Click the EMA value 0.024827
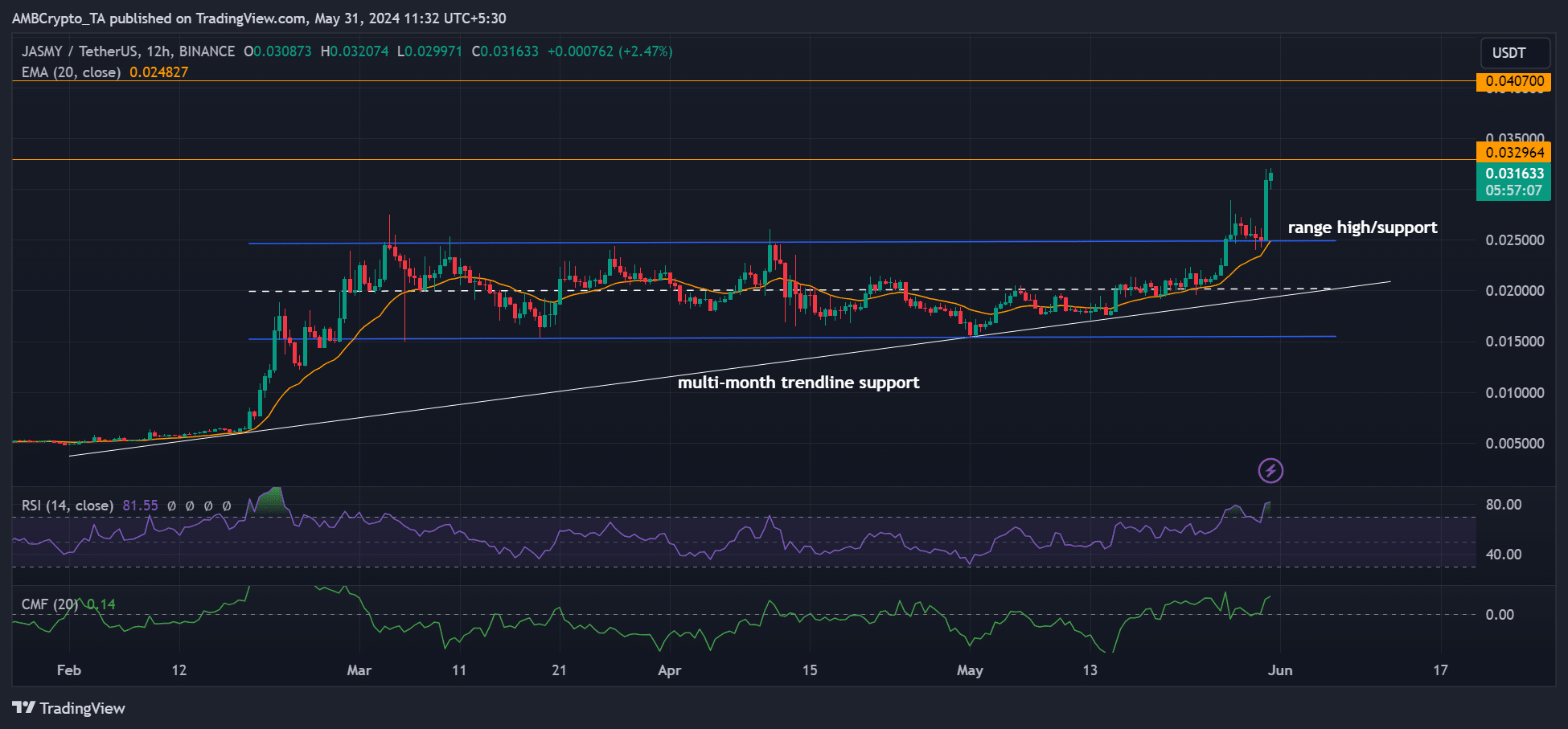This screenshot has height=729, width=1568. tap(159, 72)
